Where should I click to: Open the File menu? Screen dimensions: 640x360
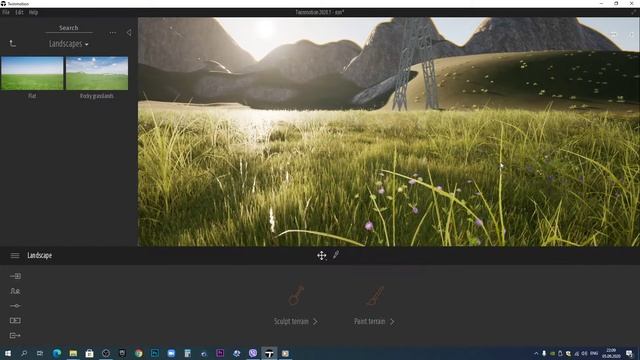[6, 12]
